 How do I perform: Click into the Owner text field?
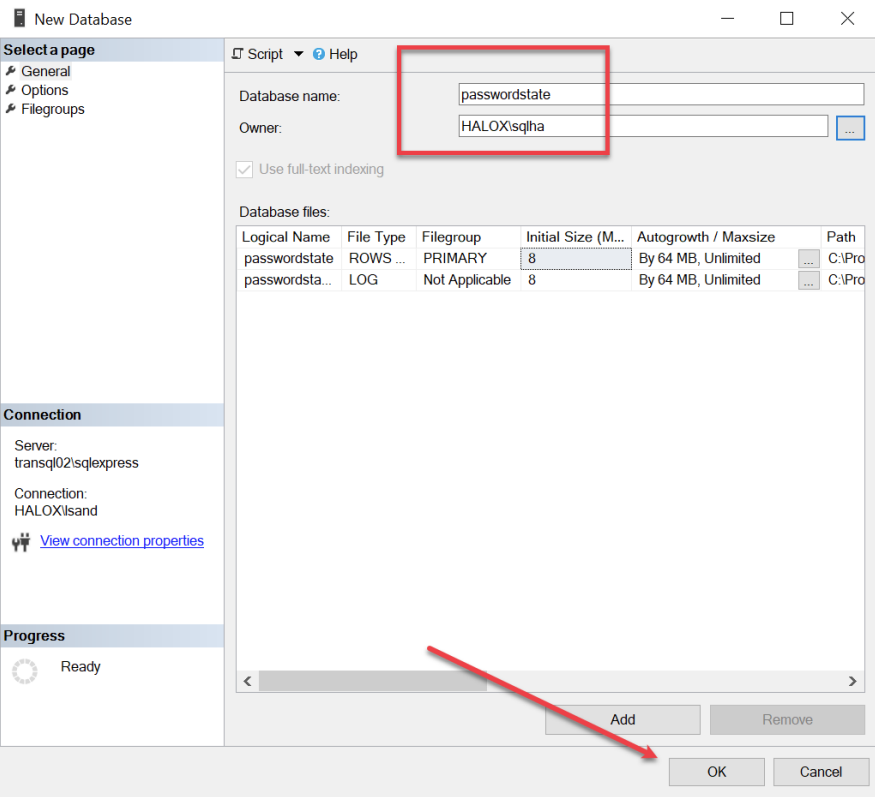tap(643, 126)
